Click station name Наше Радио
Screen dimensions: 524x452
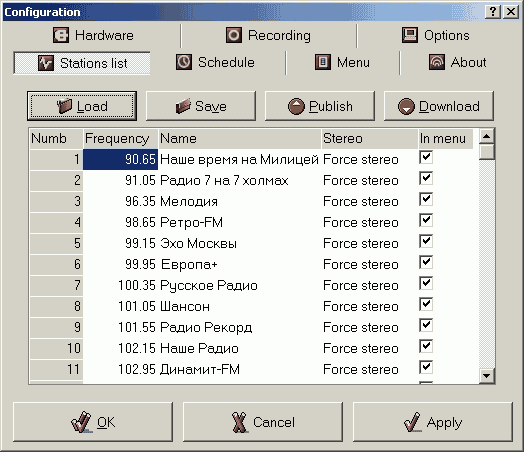tap(199, 348)
